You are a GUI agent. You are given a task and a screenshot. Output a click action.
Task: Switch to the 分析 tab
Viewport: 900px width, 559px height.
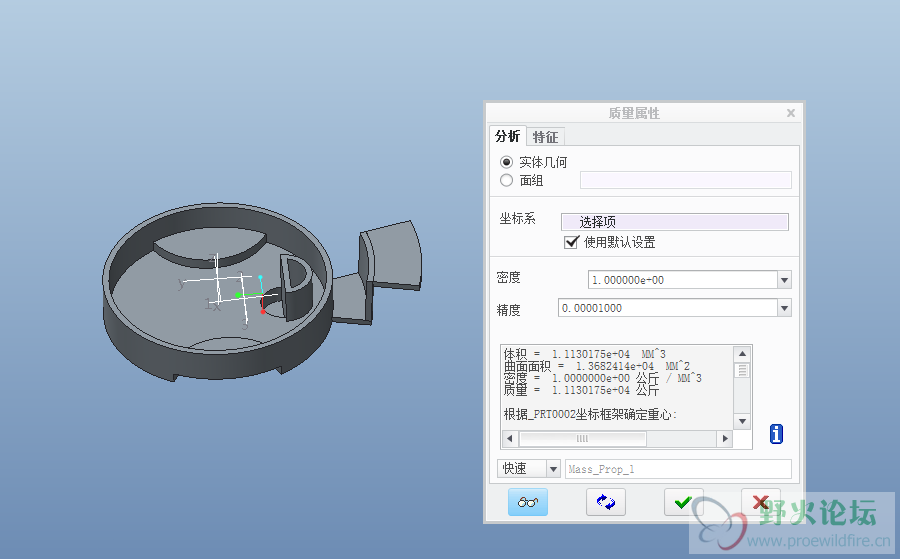(507, 136)
